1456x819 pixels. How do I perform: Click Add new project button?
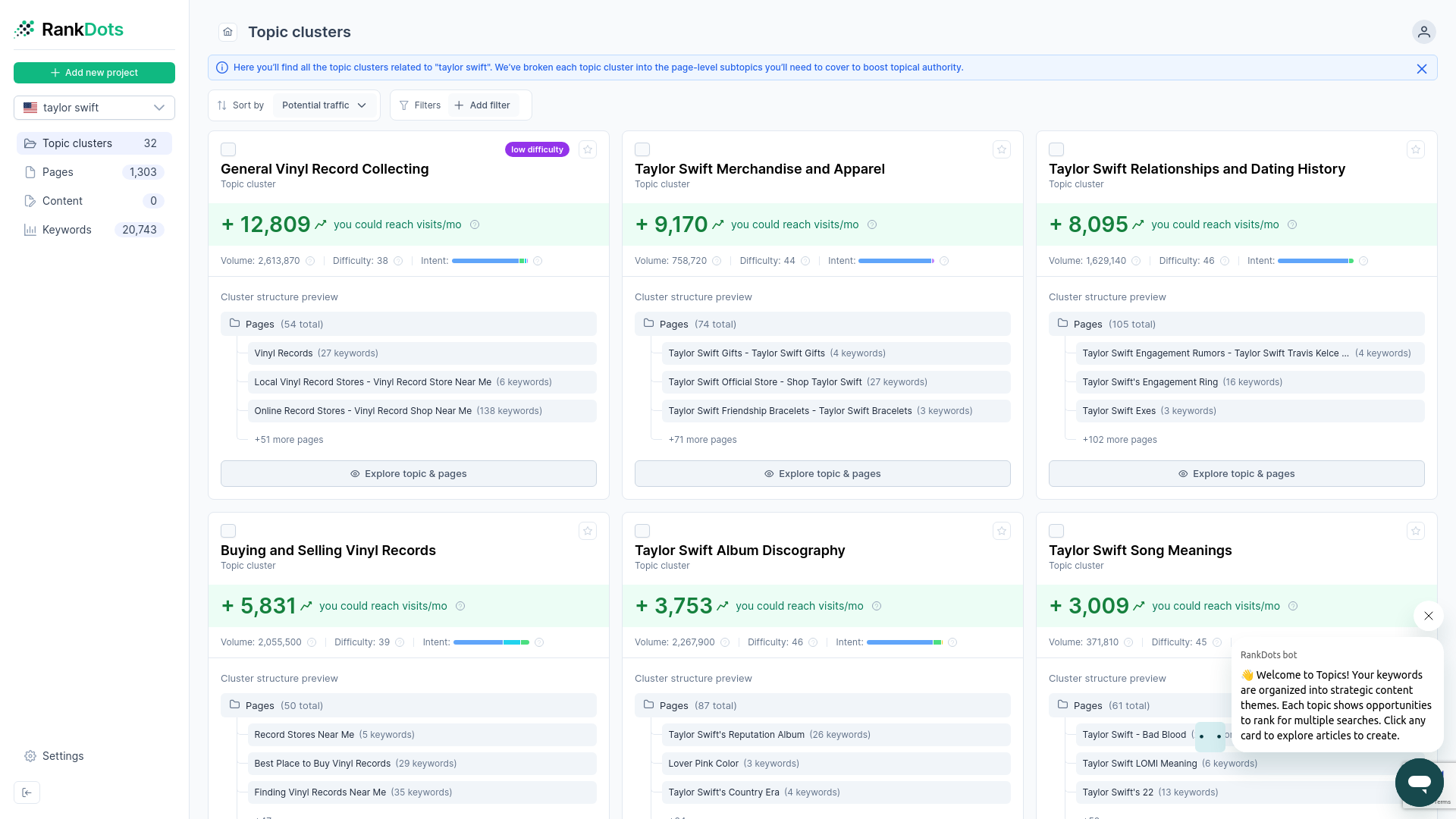click(94, 72)
